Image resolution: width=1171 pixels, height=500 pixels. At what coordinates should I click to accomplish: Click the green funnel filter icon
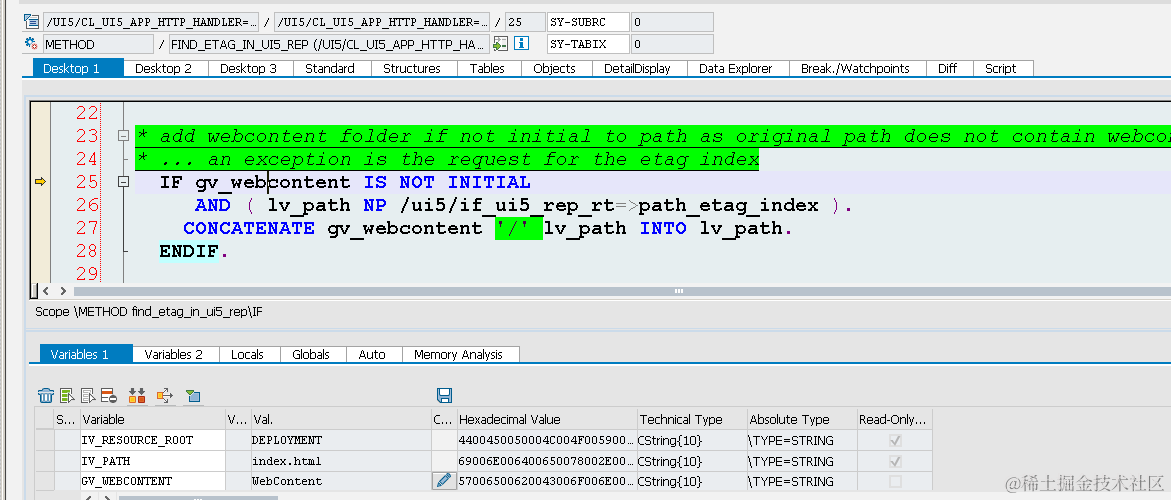pos(193,396)
